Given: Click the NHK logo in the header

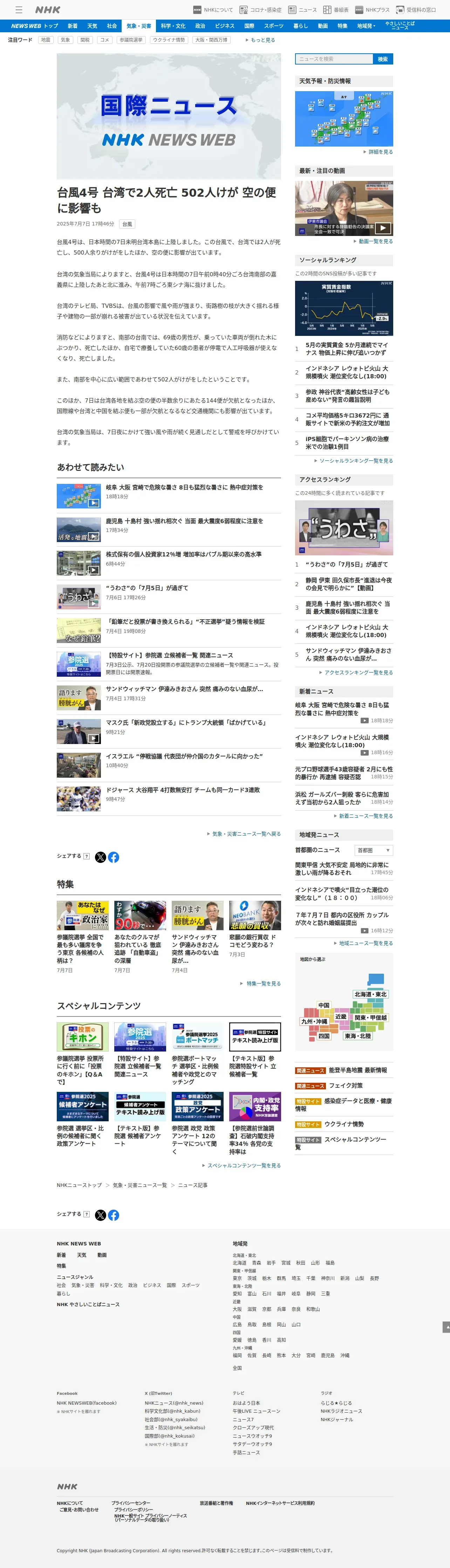Looking at the screenshot, I should click(47, 10).
